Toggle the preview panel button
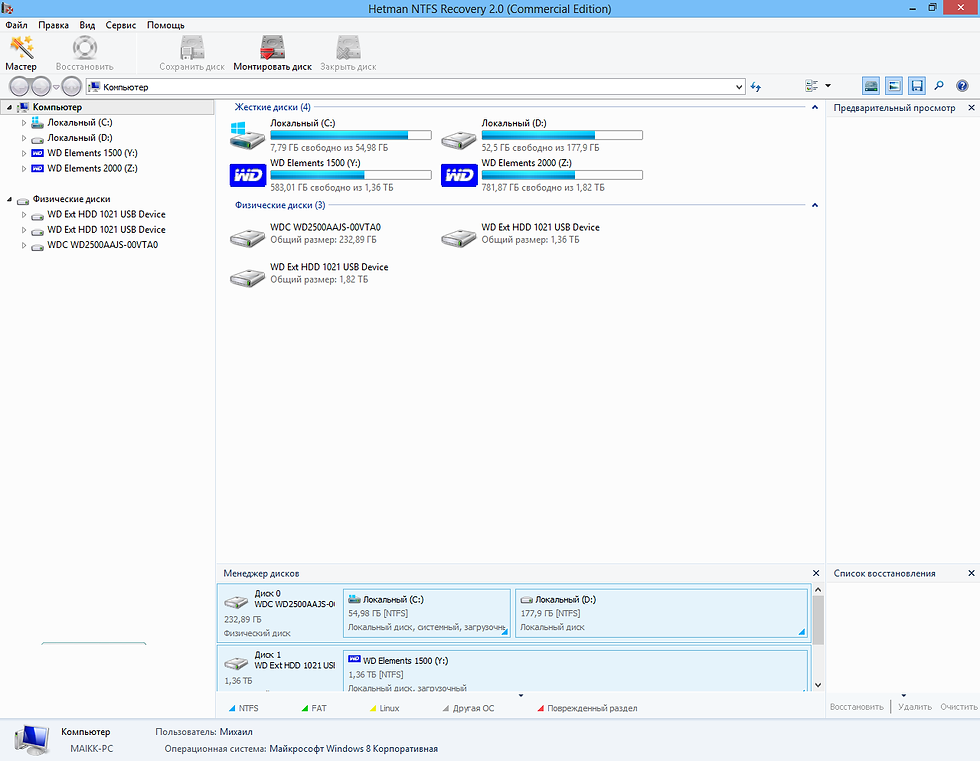Screen dimensions: 980x761 [x=894, y=86]
